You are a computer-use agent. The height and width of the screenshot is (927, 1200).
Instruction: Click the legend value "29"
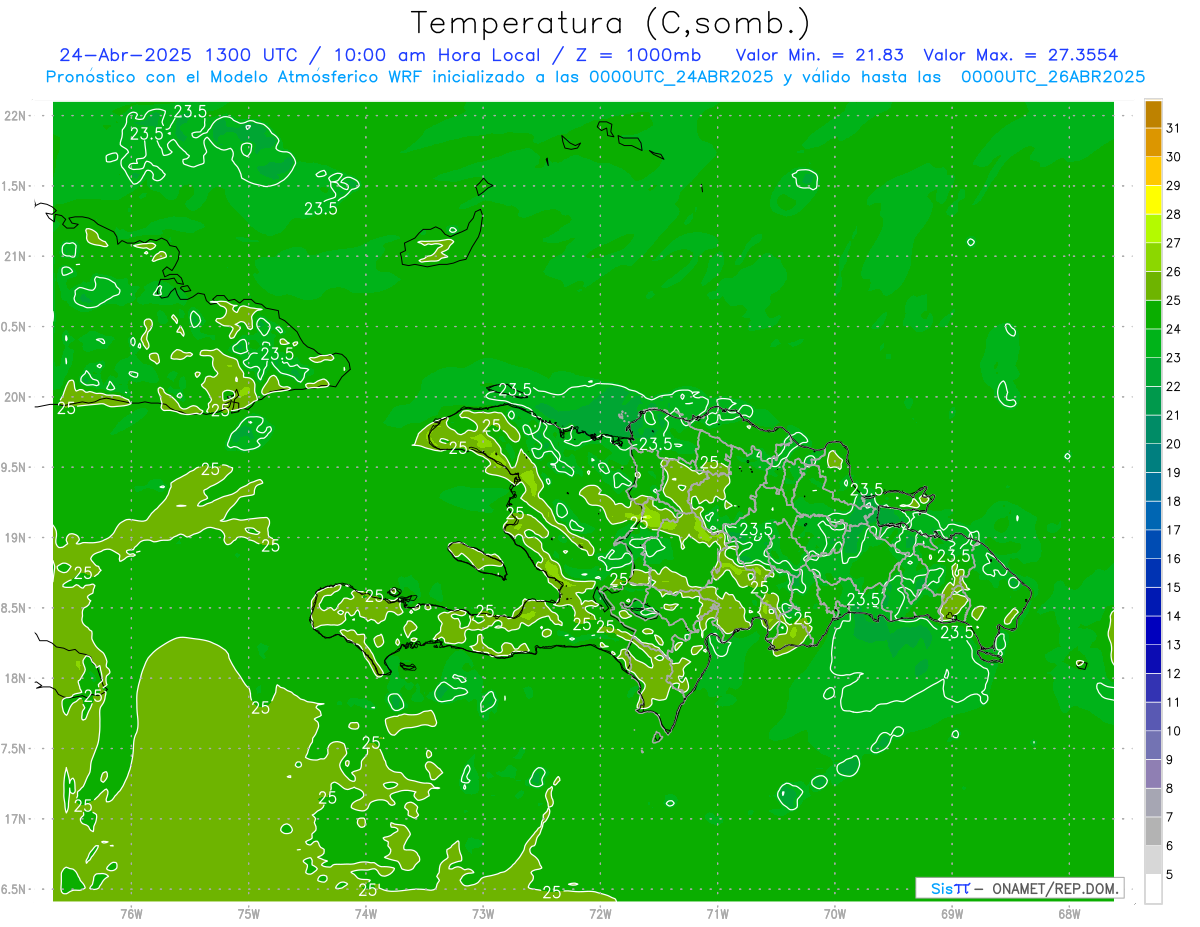[x=1174, y=186]
